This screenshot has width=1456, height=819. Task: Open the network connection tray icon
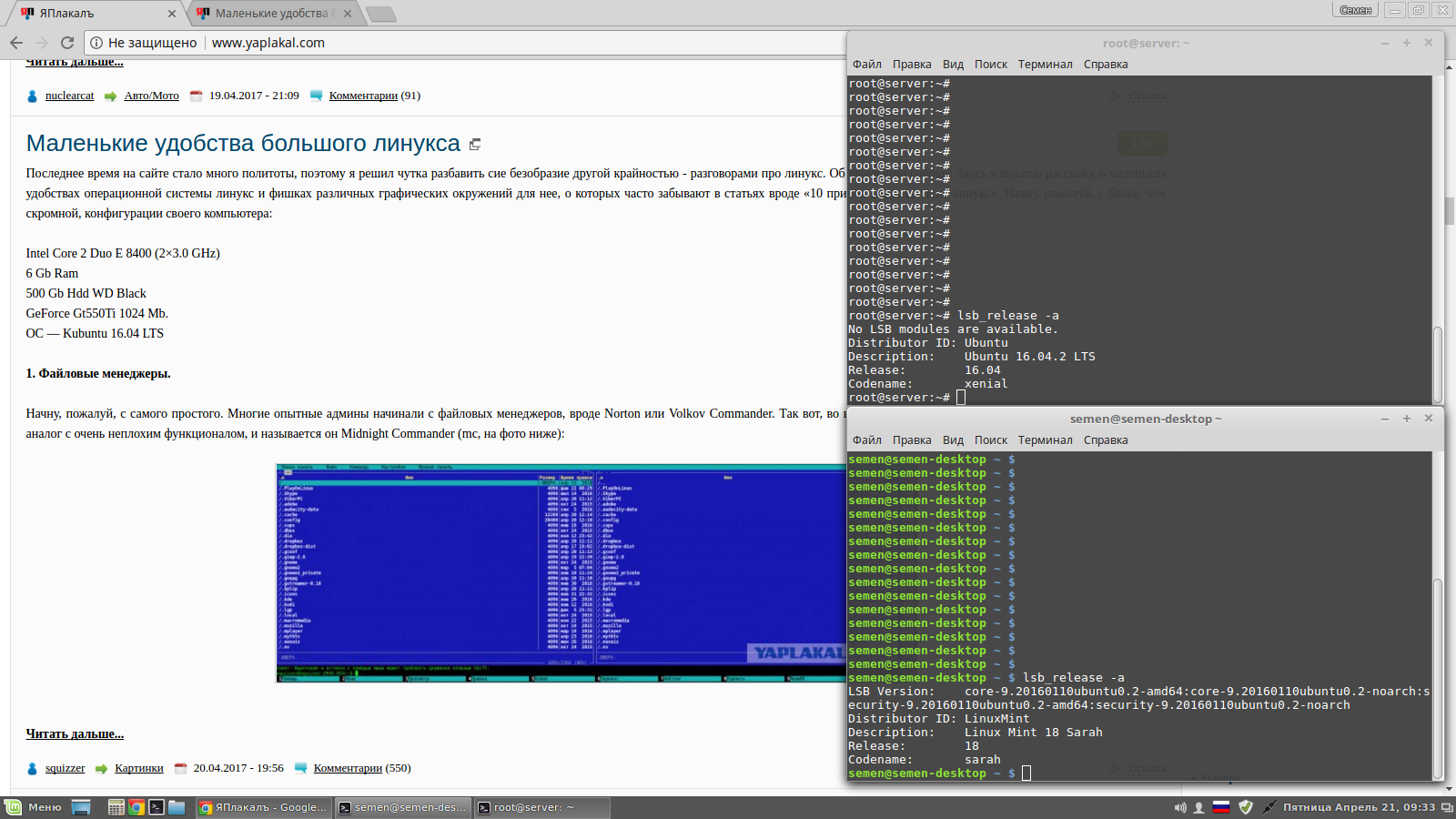coord(1269,807)
